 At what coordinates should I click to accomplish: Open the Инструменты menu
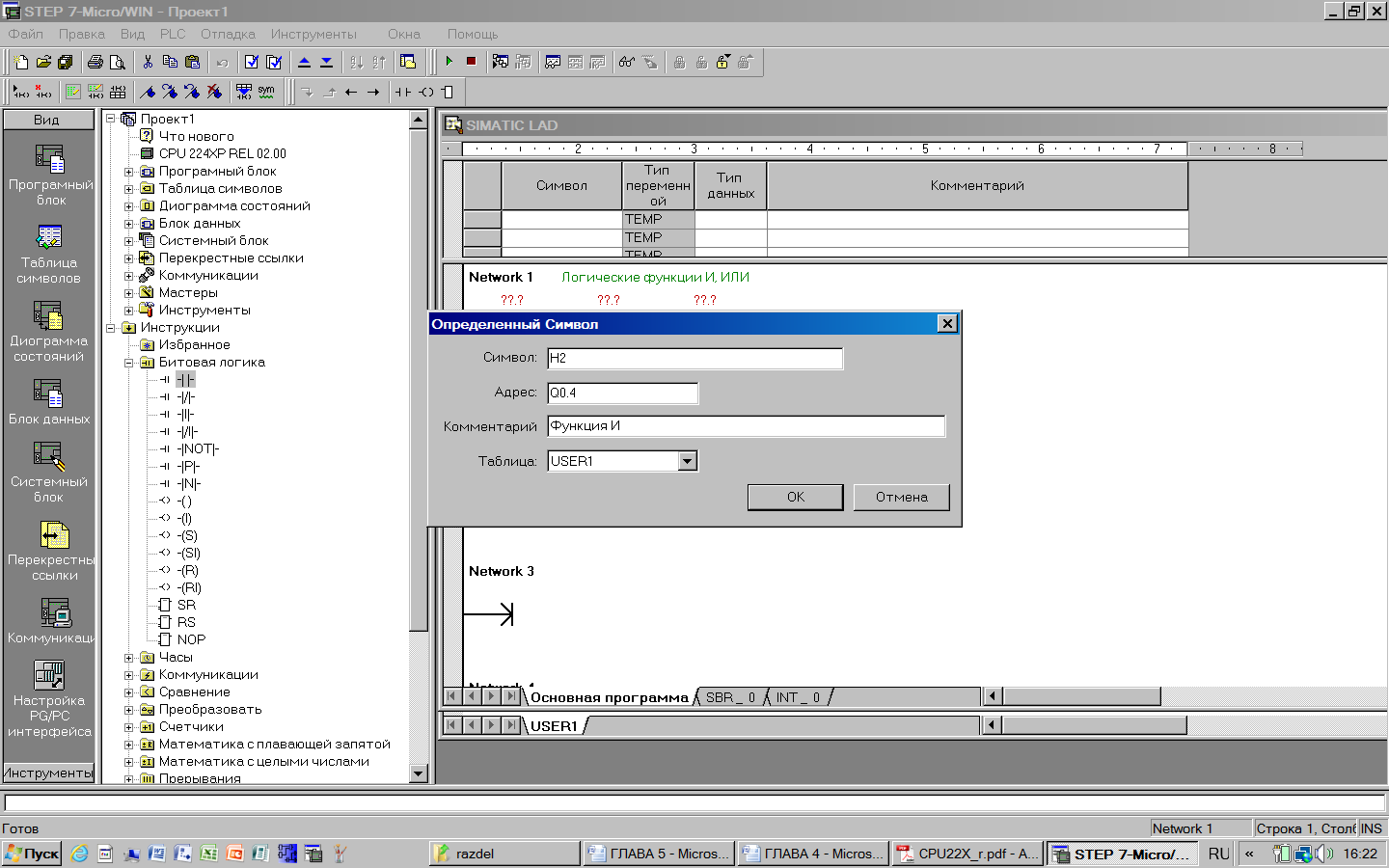(313, 34)
